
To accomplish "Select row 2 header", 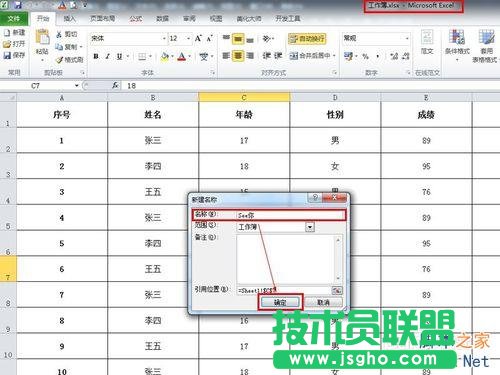I will [8, 140].
